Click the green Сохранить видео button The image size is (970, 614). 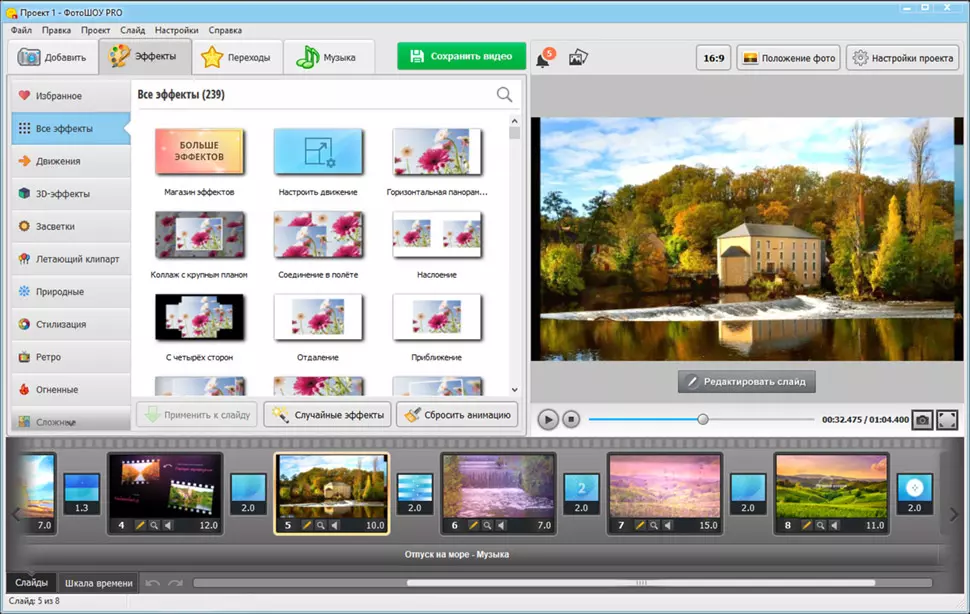[461, 56]
